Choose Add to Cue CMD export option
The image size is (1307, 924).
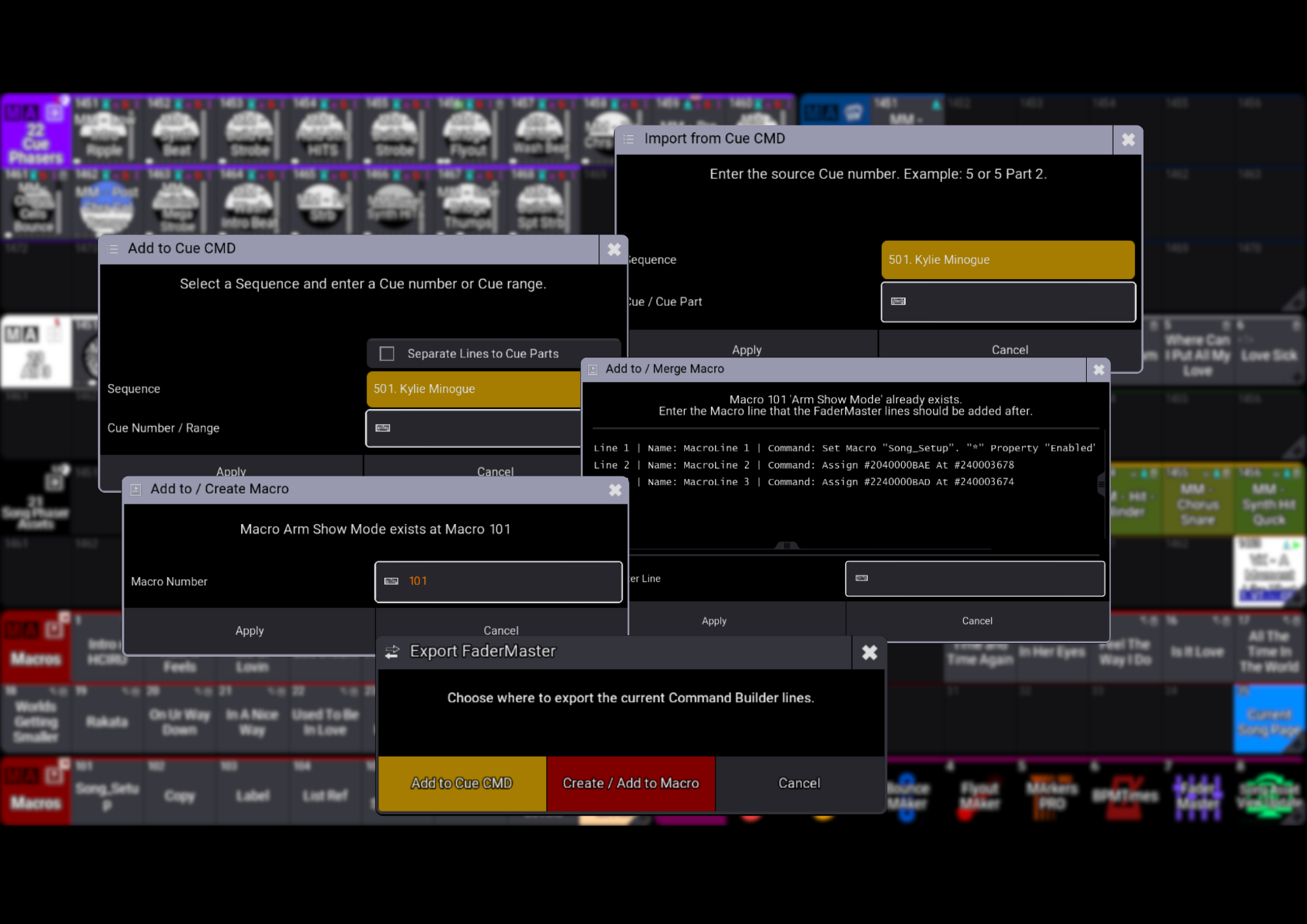tap(462, 783)
